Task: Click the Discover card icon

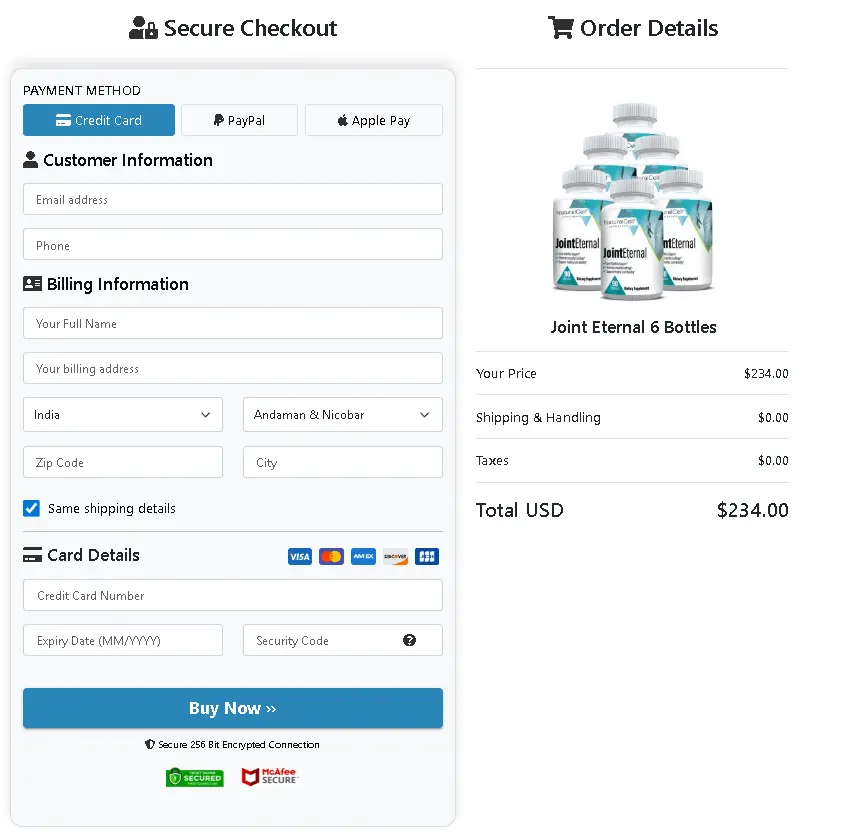Action: pyautogui.click(x=395, y=557)
